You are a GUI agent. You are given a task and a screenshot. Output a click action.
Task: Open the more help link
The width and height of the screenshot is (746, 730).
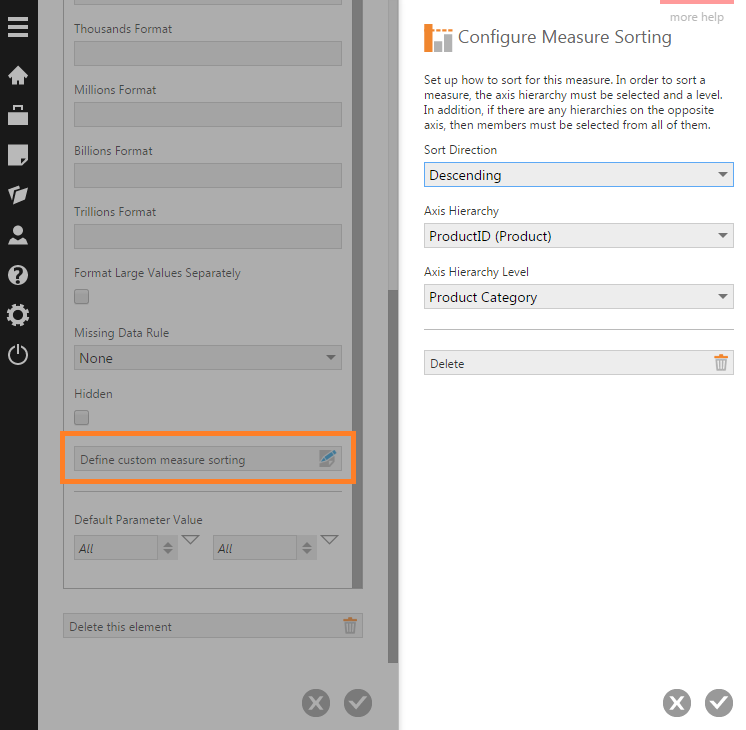coord(697,17)
